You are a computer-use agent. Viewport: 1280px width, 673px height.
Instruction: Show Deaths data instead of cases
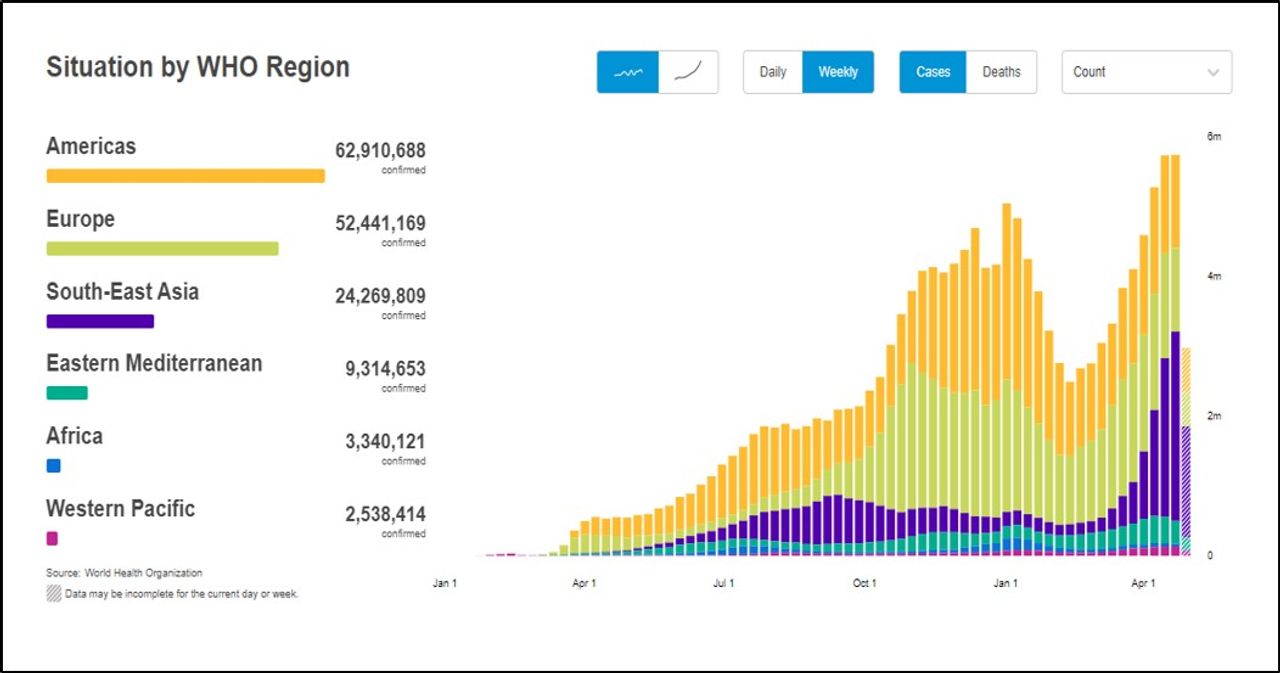pyautogui.click(x=1001, y=72)
